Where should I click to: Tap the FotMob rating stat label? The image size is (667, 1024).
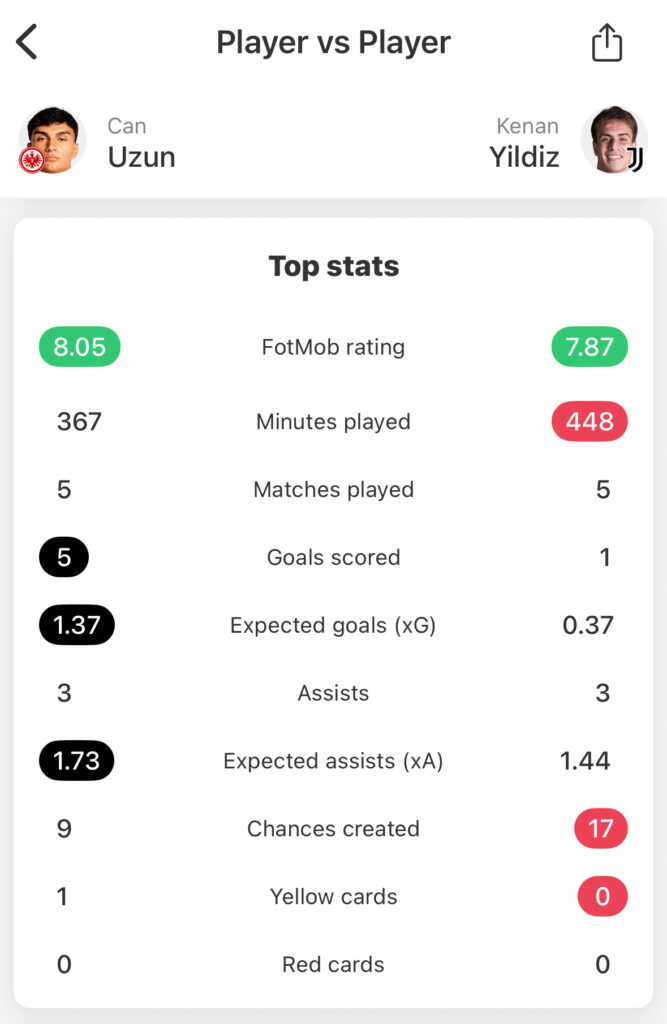pos(333,347)
